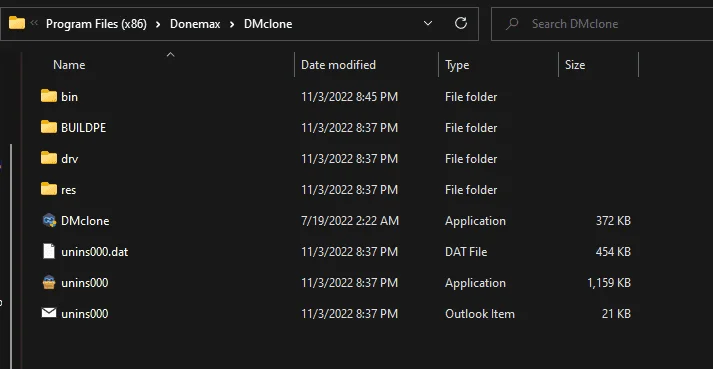Screen dimensions: 713x369
Task: Sort by Type column header
Action: (457, 65)
